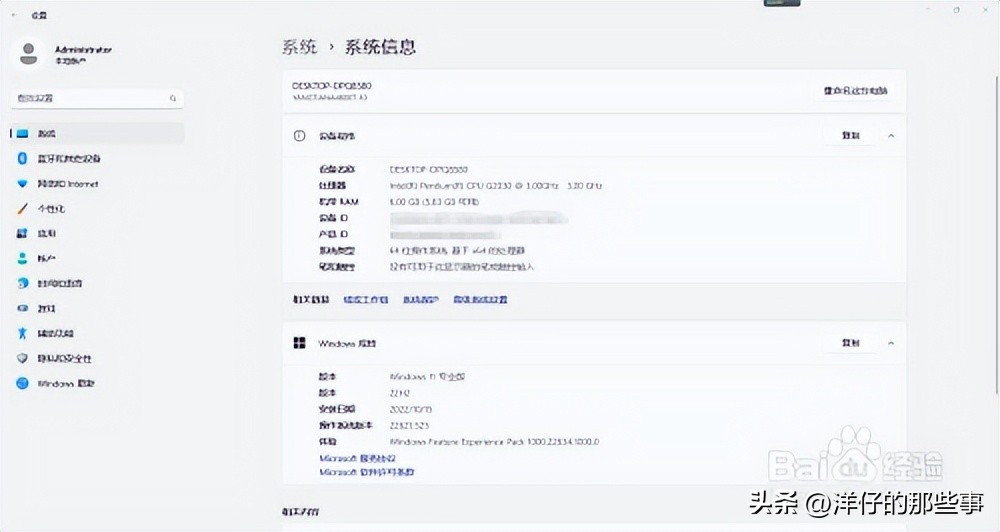Open the 网络和 Internet network icon
Image resolution: width=1000 pixels, height=532 pixels.
click(x=22, y=184)
